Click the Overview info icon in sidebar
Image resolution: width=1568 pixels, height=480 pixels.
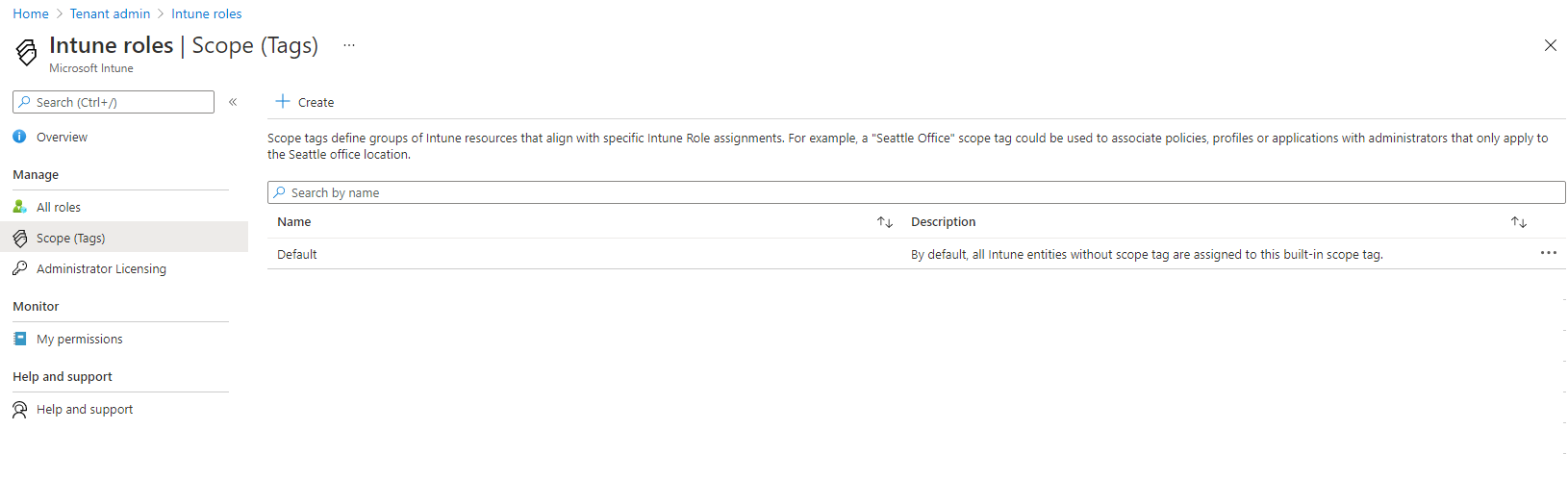pos(19,137)
